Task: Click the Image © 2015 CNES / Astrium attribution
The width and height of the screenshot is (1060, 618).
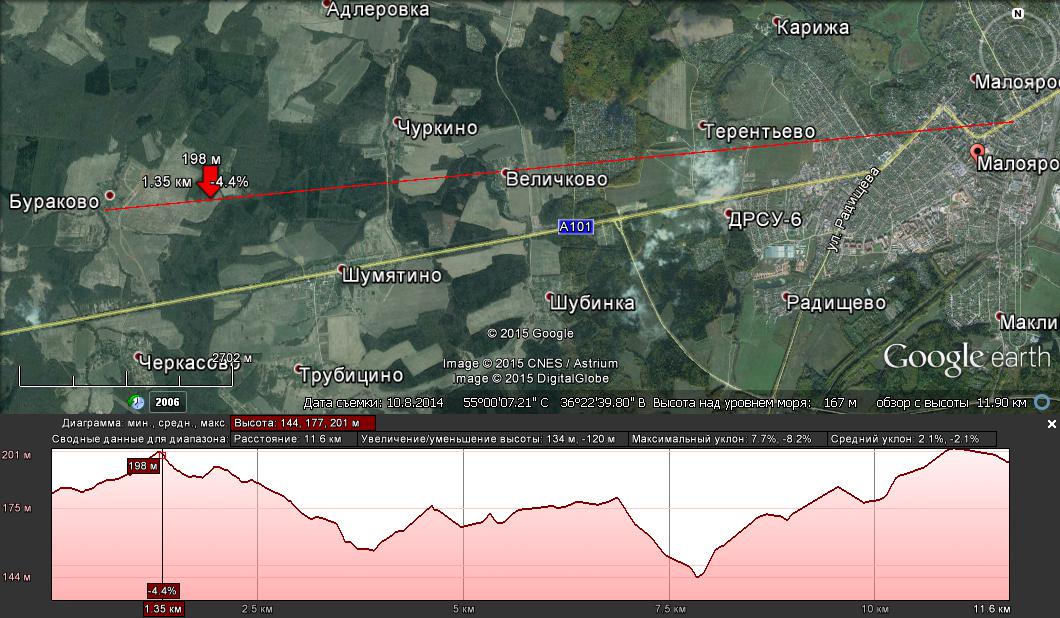Action: coord(530,363)
